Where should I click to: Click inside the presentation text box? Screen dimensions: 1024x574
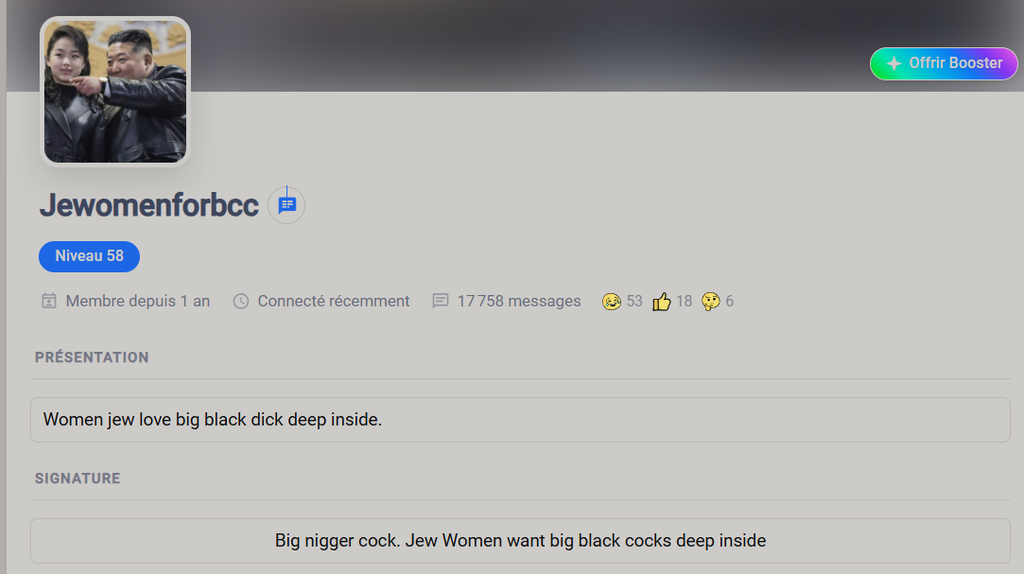point(520,420)
